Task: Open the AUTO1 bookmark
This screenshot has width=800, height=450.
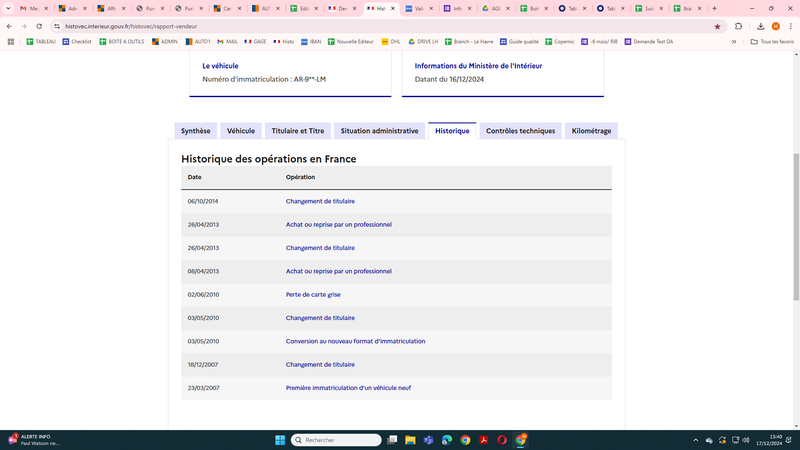Action: click(198, 42)
